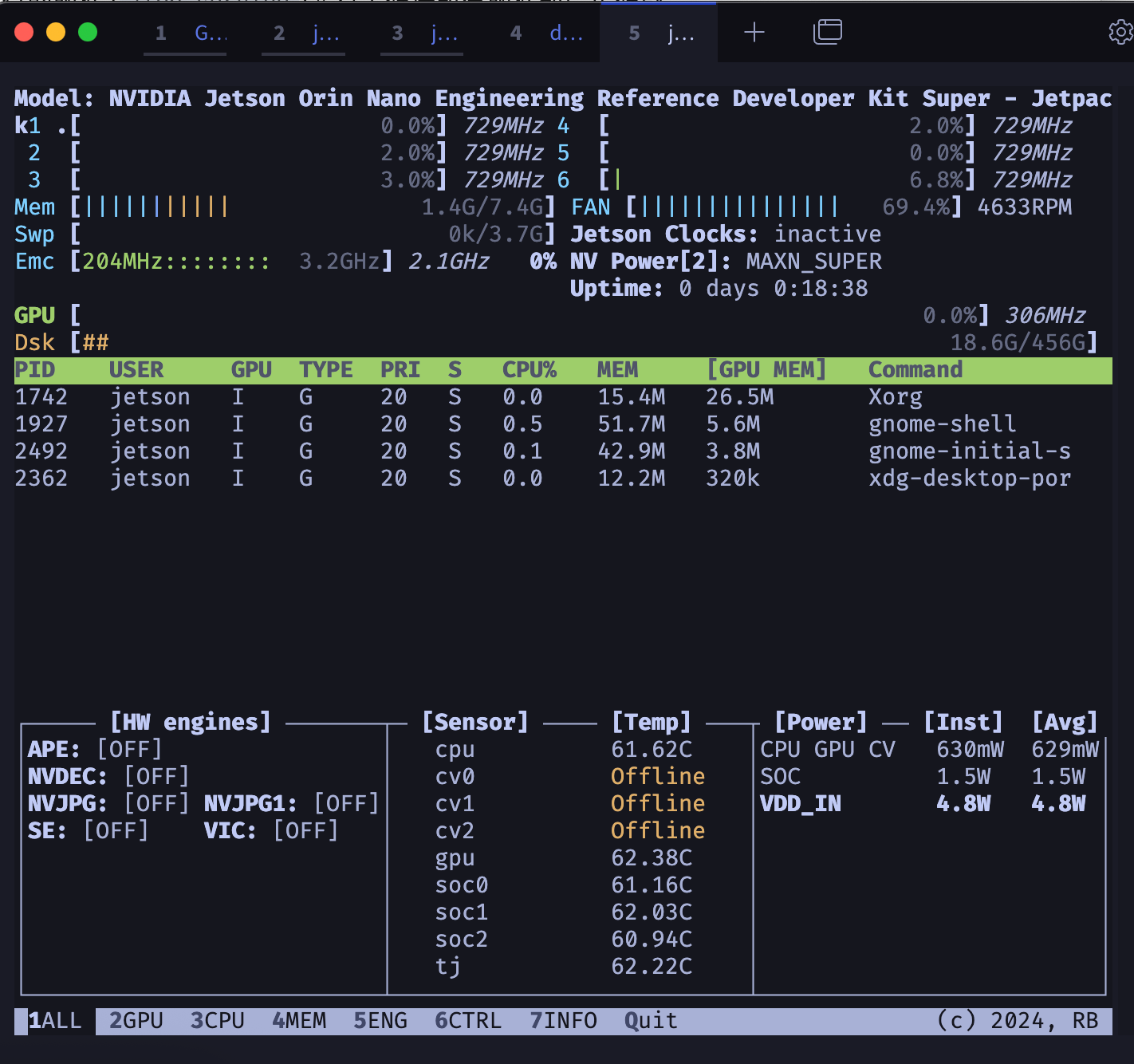Image resolution: width=1134 pixels, height=1064 pixels.
Task: Click the tab overview windows icon
Action: pos(828,32)
